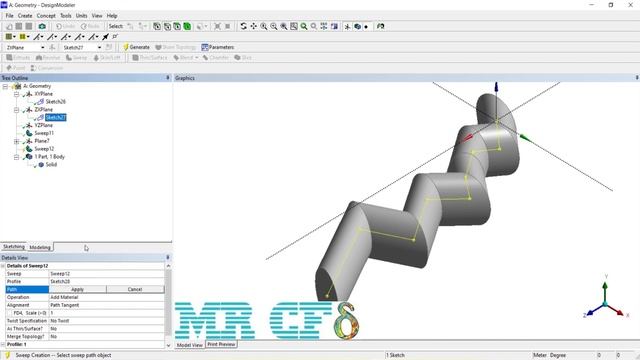640x360 pixels.
Task: Click the Skin/Loft tool
Action: 107,58
